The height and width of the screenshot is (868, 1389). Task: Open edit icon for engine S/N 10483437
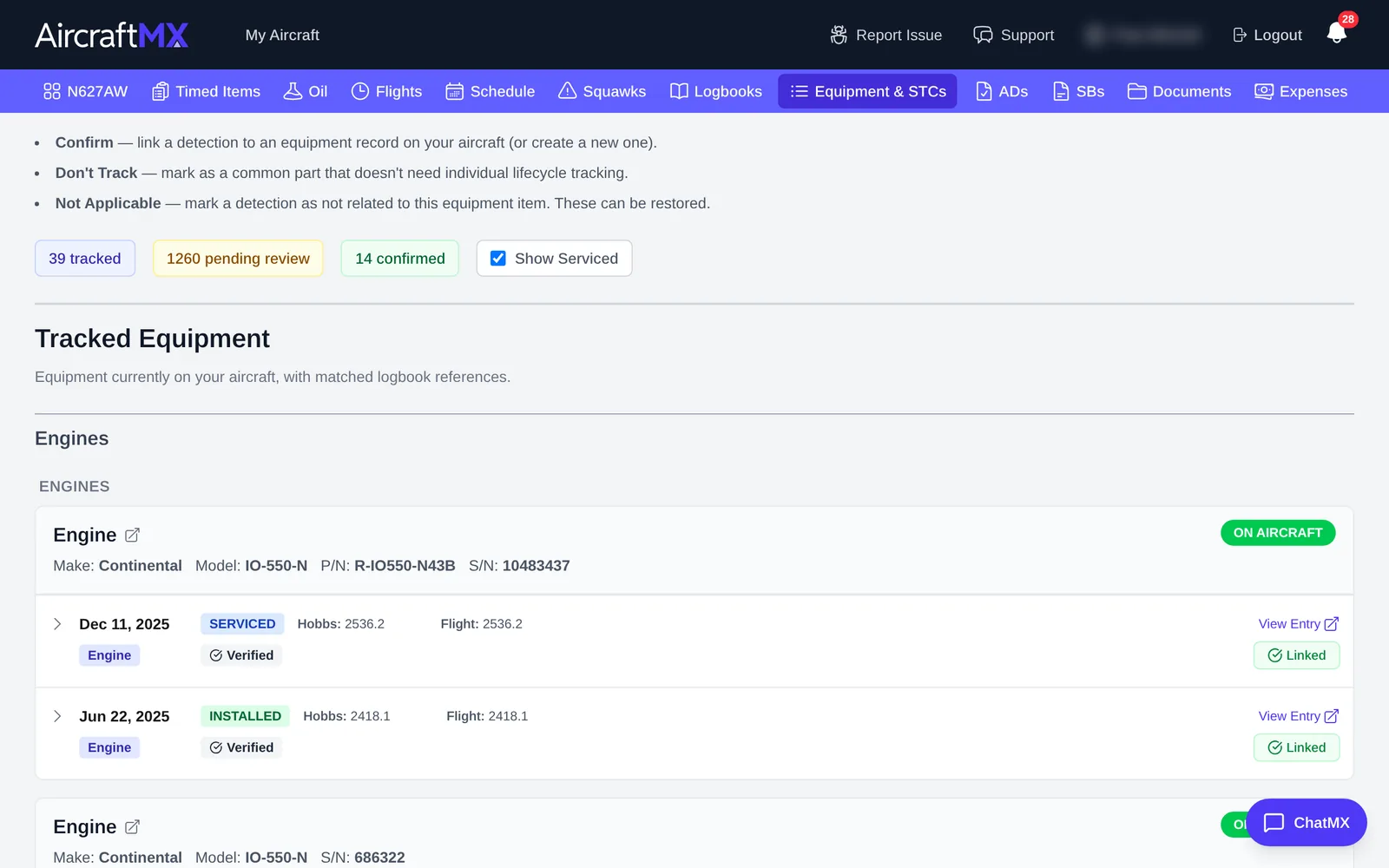132,536
